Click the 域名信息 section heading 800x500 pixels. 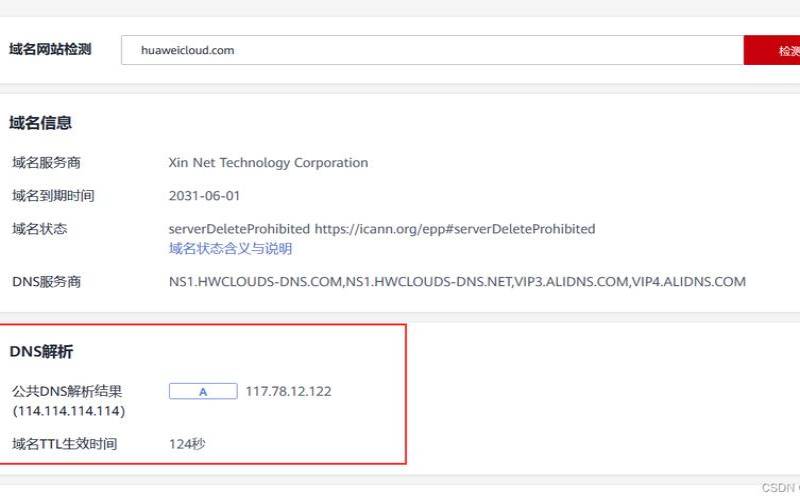(x=40, y=123)
